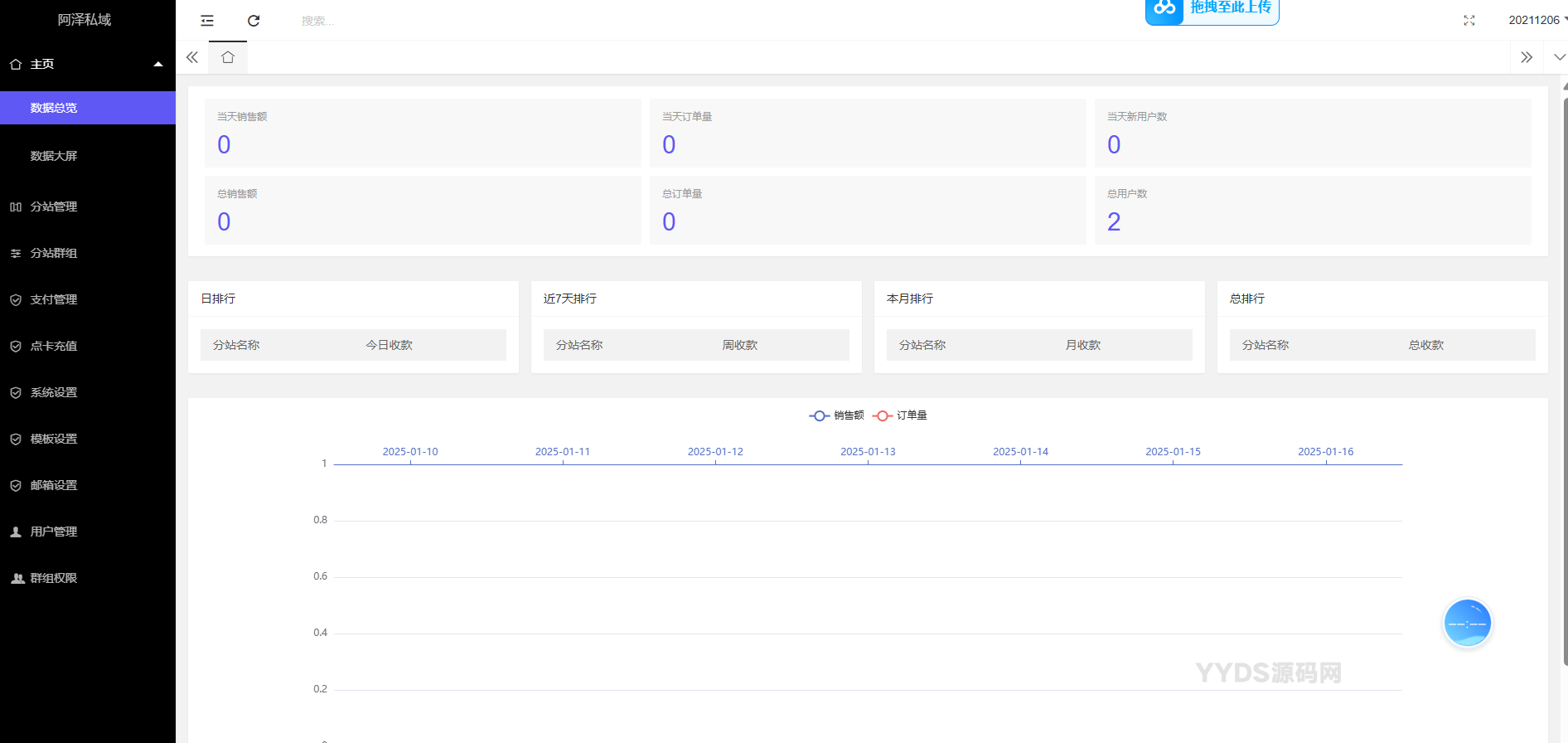Expand the tab options down arrow

(x=1559, y=57)
